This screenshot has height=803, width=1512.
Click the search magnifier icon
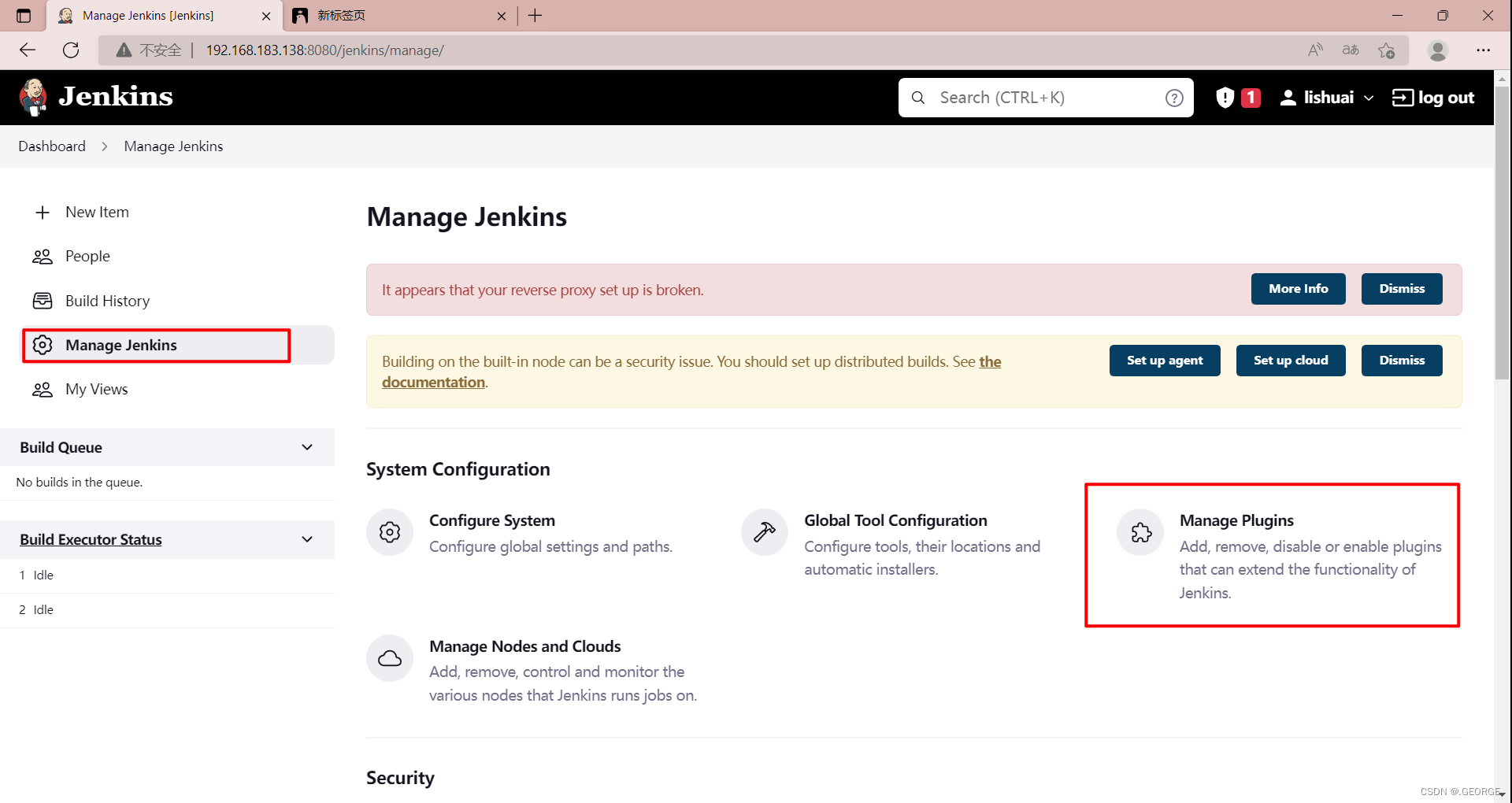918,98
